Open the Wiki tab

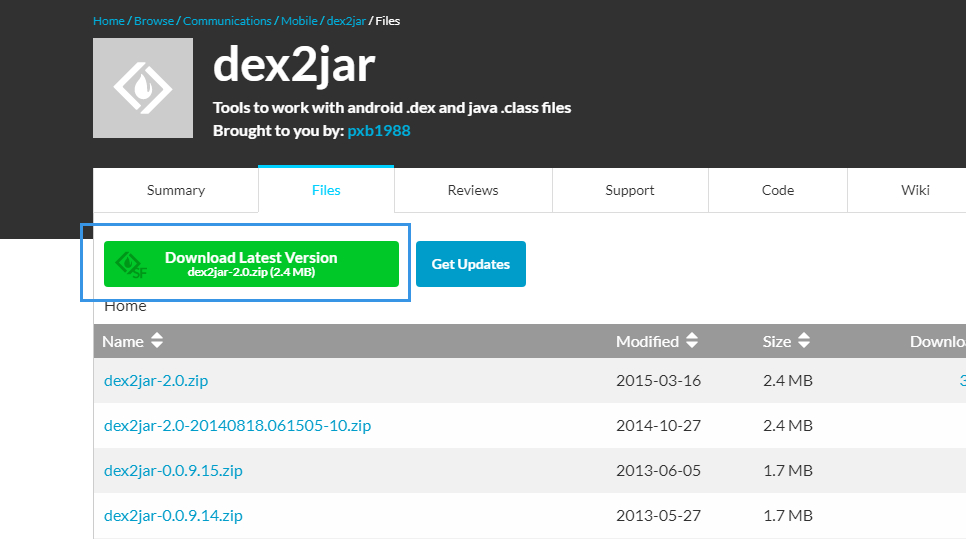[915, 190]
